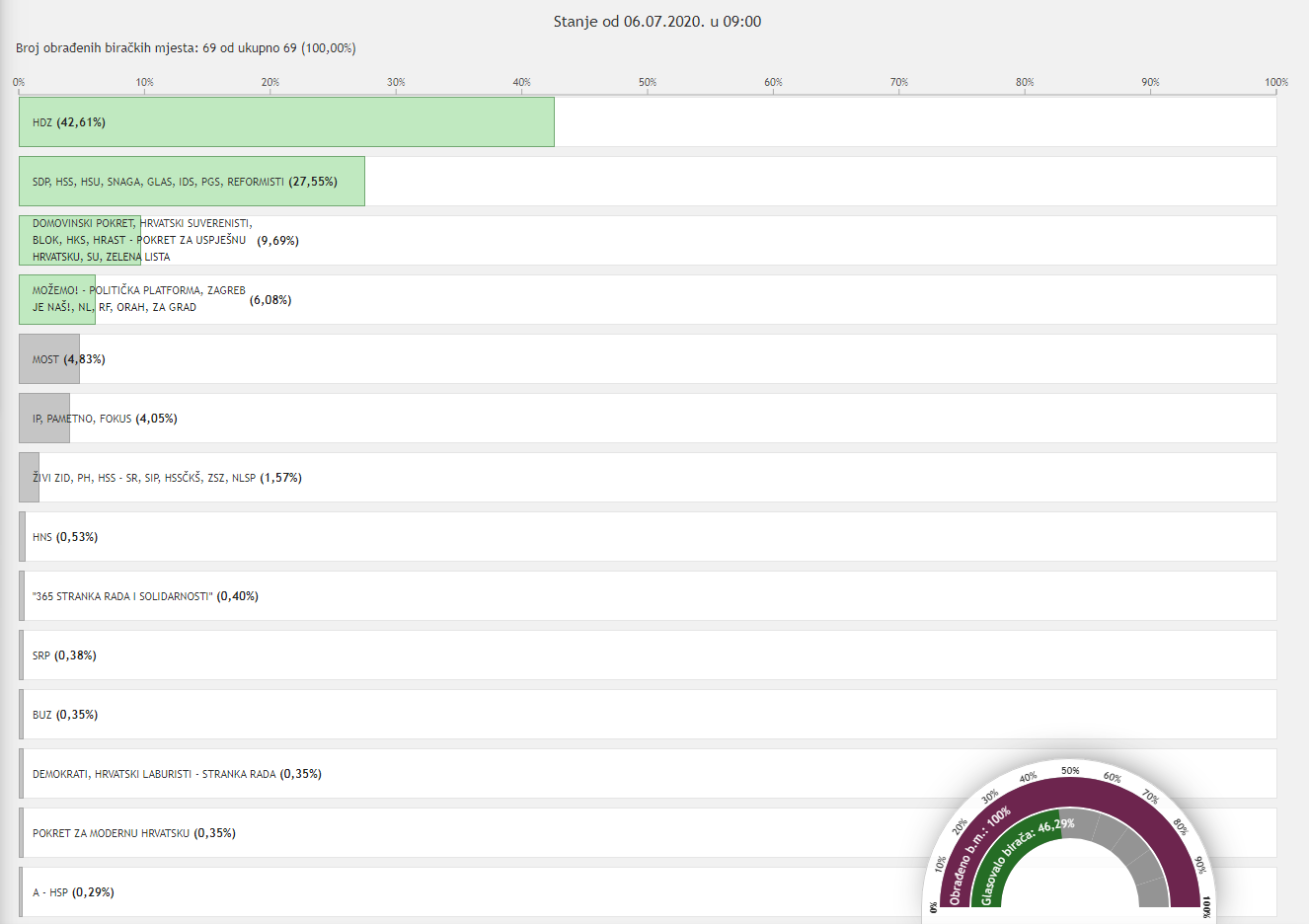Click the "365 STRANKA RADA I SOLIDARNOSTI" row
Viewport: 1309px width, 924px height.
click(648, 596)
